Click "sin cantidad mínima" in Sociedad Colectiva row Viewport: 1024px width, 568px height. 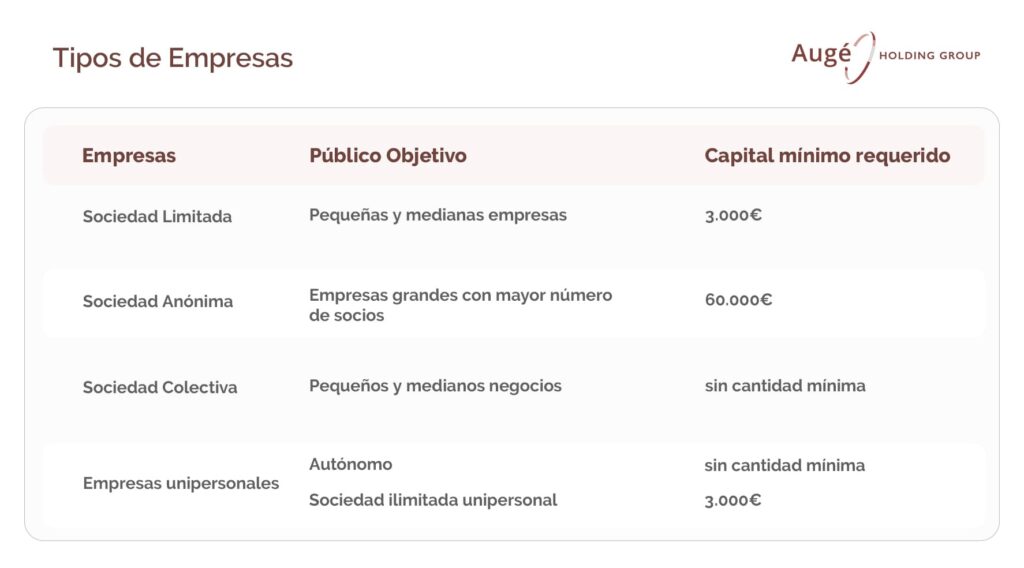785,385
